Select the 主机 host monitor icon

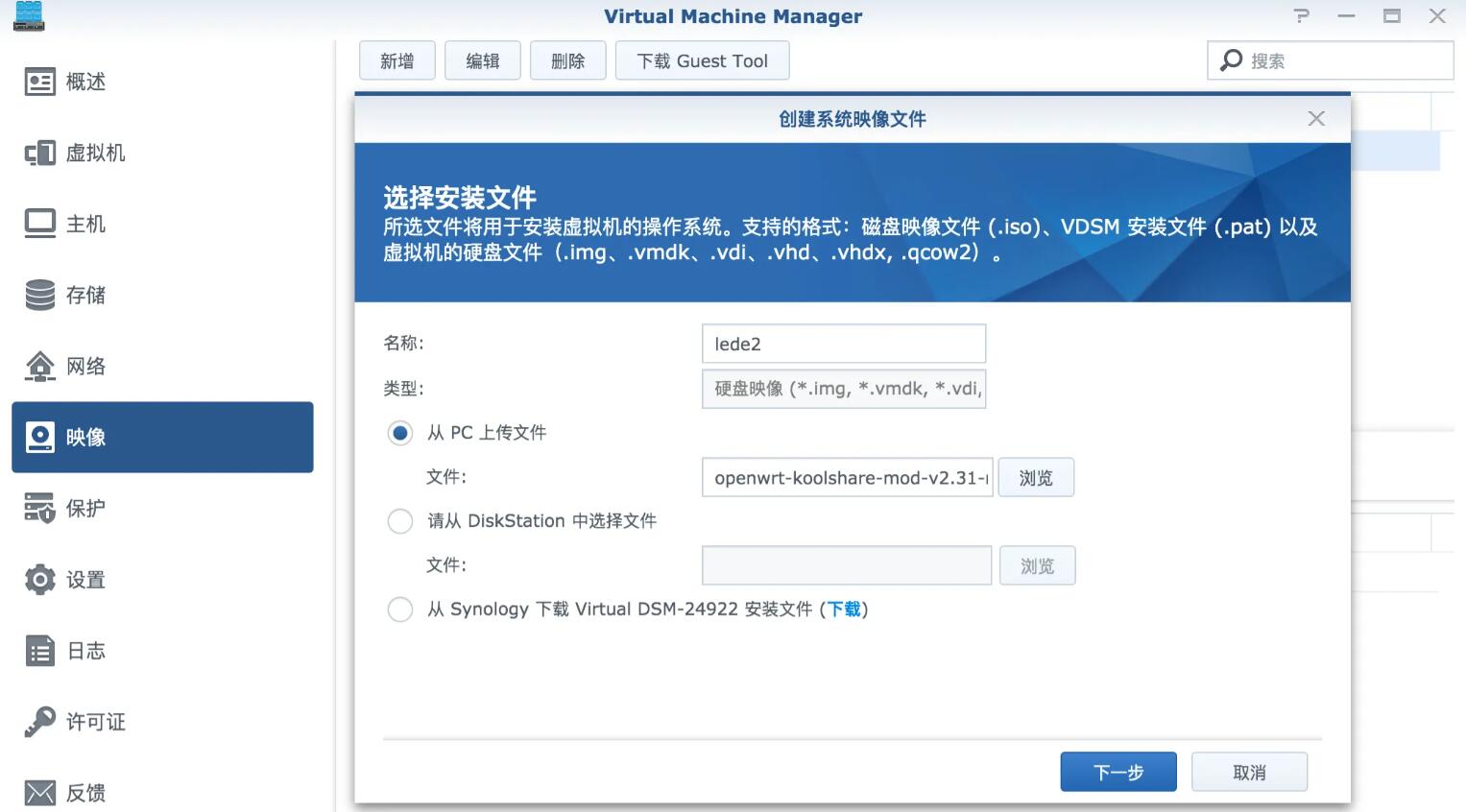39,224
